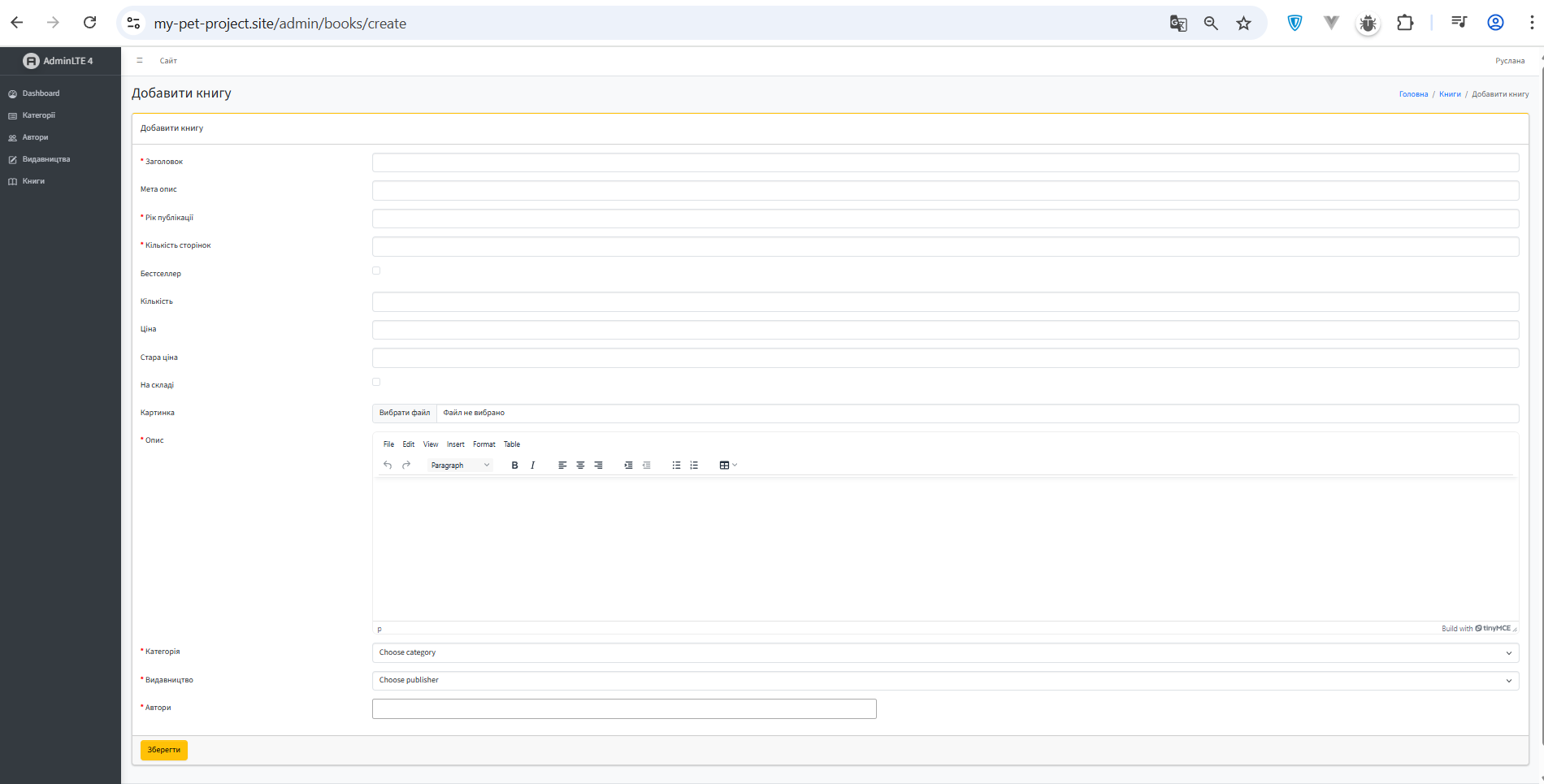Go to Категорії in sidebar
The width and height of the screenshot is (1544, 784).
[39, 115]
